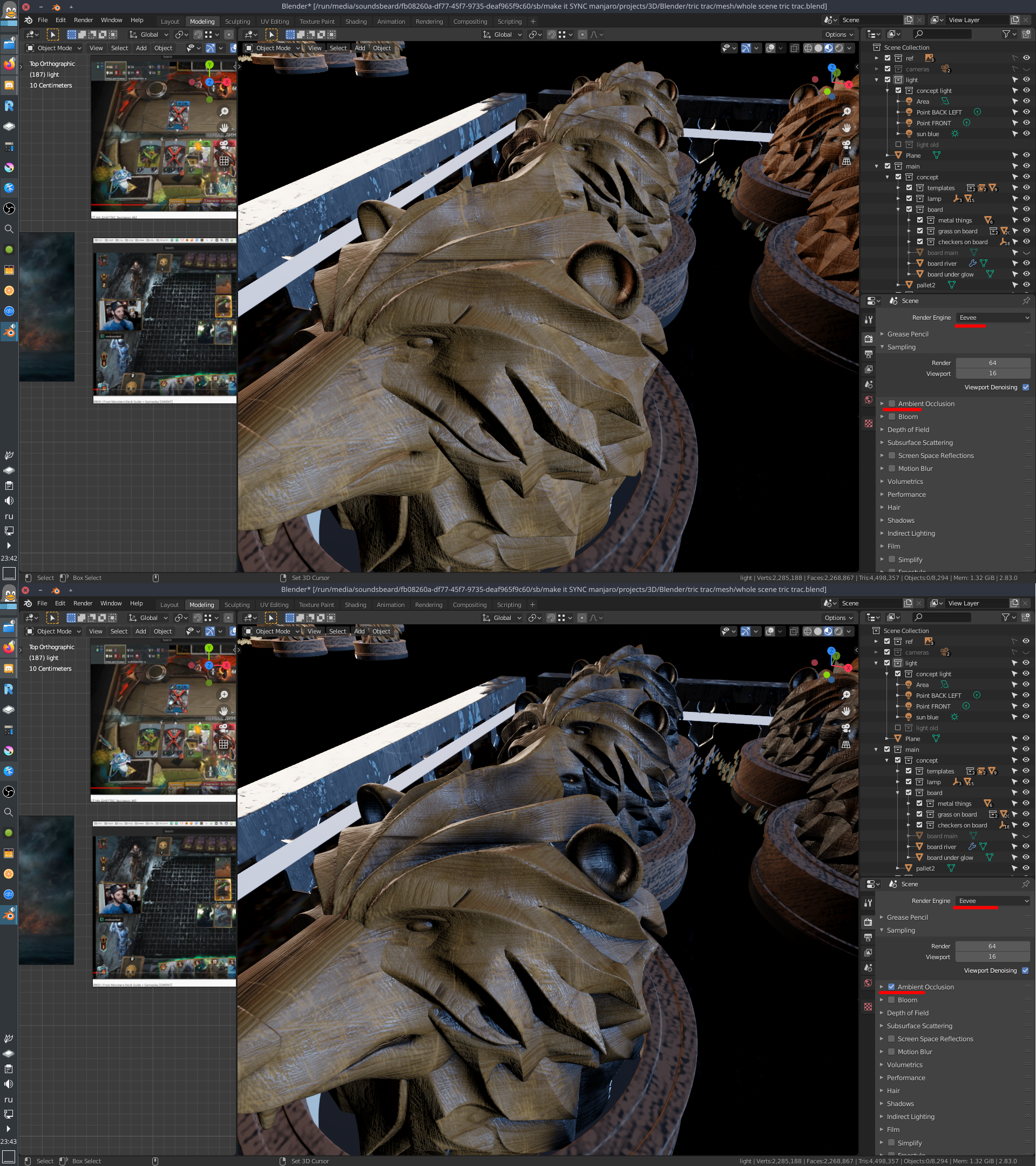The width and height of the screenshot is (1036, 1166).
Task: Enable 'light old' collection checkbox in upper outliner
Action: point(898,144)
